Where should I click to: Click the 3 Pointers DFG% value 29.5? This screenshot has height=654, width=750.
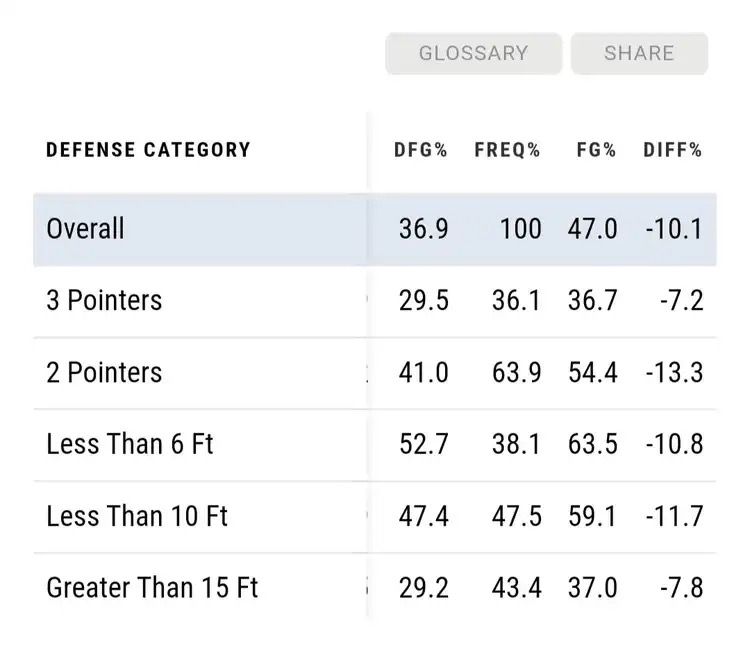424,301
